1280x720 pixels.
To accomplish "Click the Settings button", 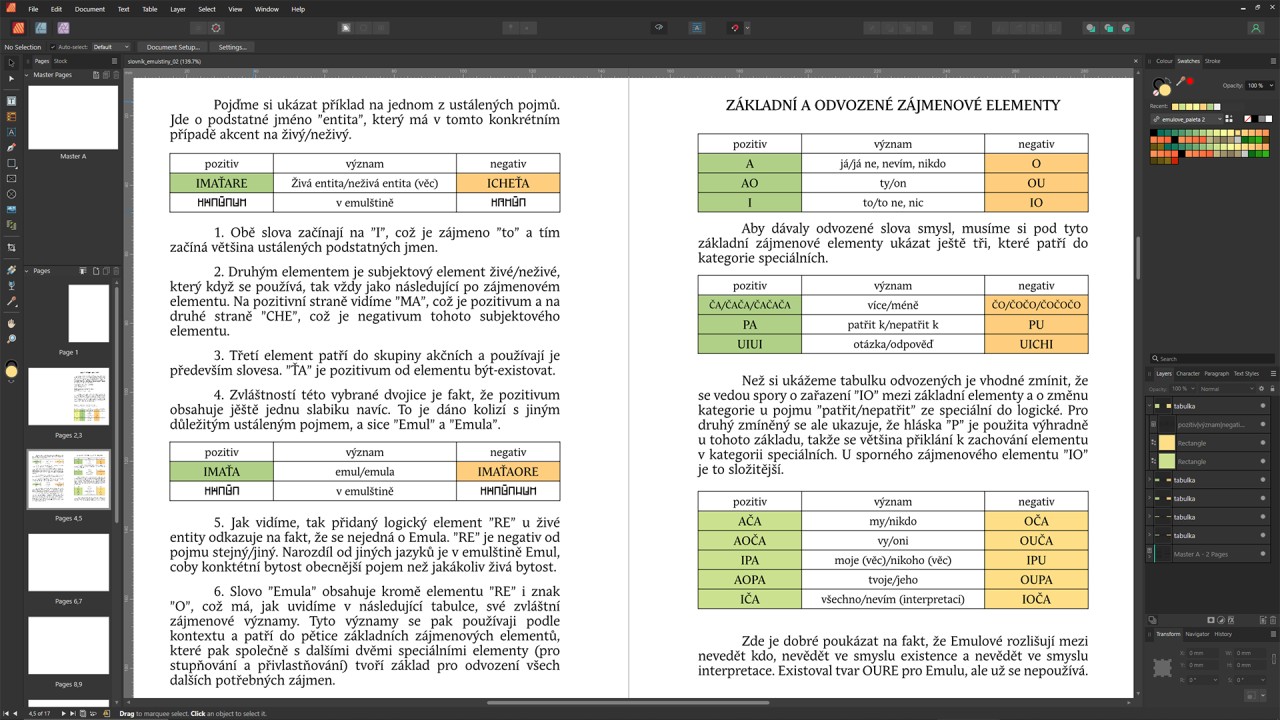I will click(x=232, y=47).
